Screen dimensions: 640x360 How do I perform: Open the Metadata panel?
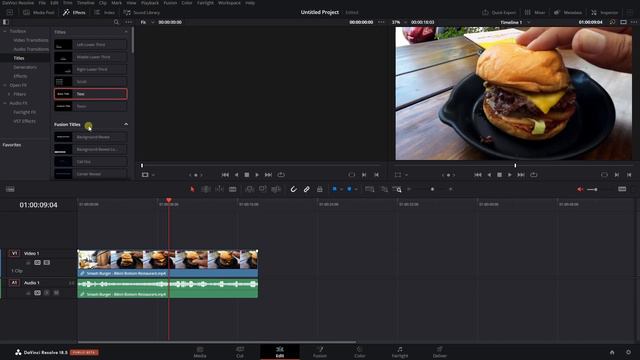coord(568,13)
